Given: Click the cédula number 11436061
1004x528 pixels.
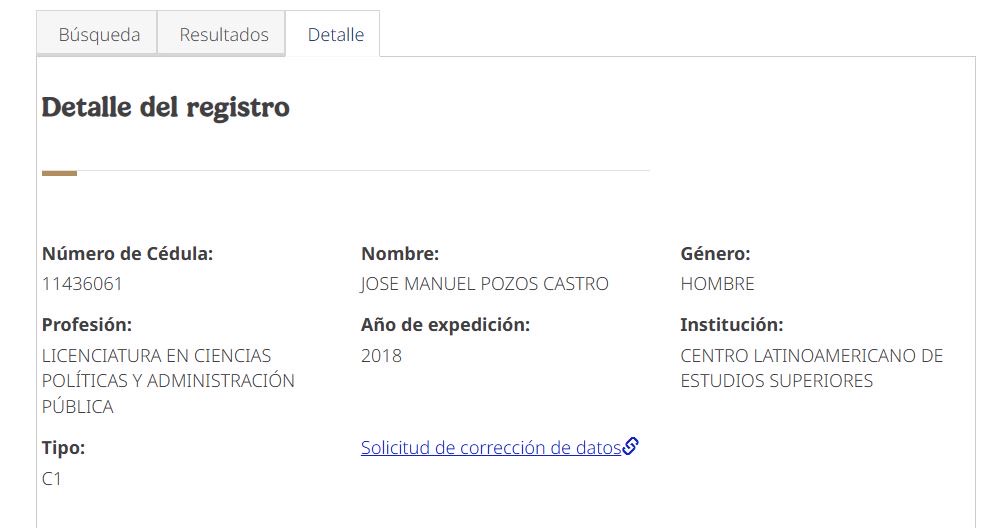Looking at the screenshot, I should tap(82, 284).
